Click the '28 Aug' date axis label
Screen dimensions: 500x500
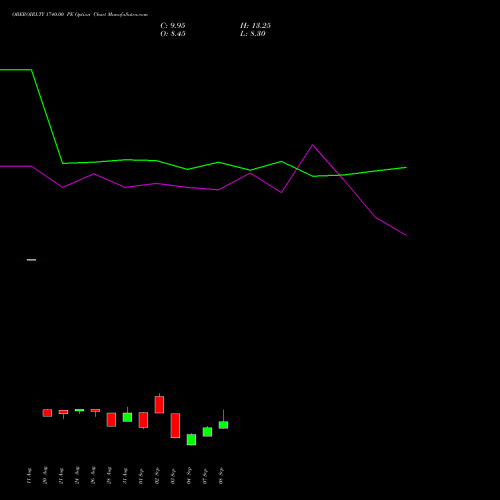(x=109, y=475)
